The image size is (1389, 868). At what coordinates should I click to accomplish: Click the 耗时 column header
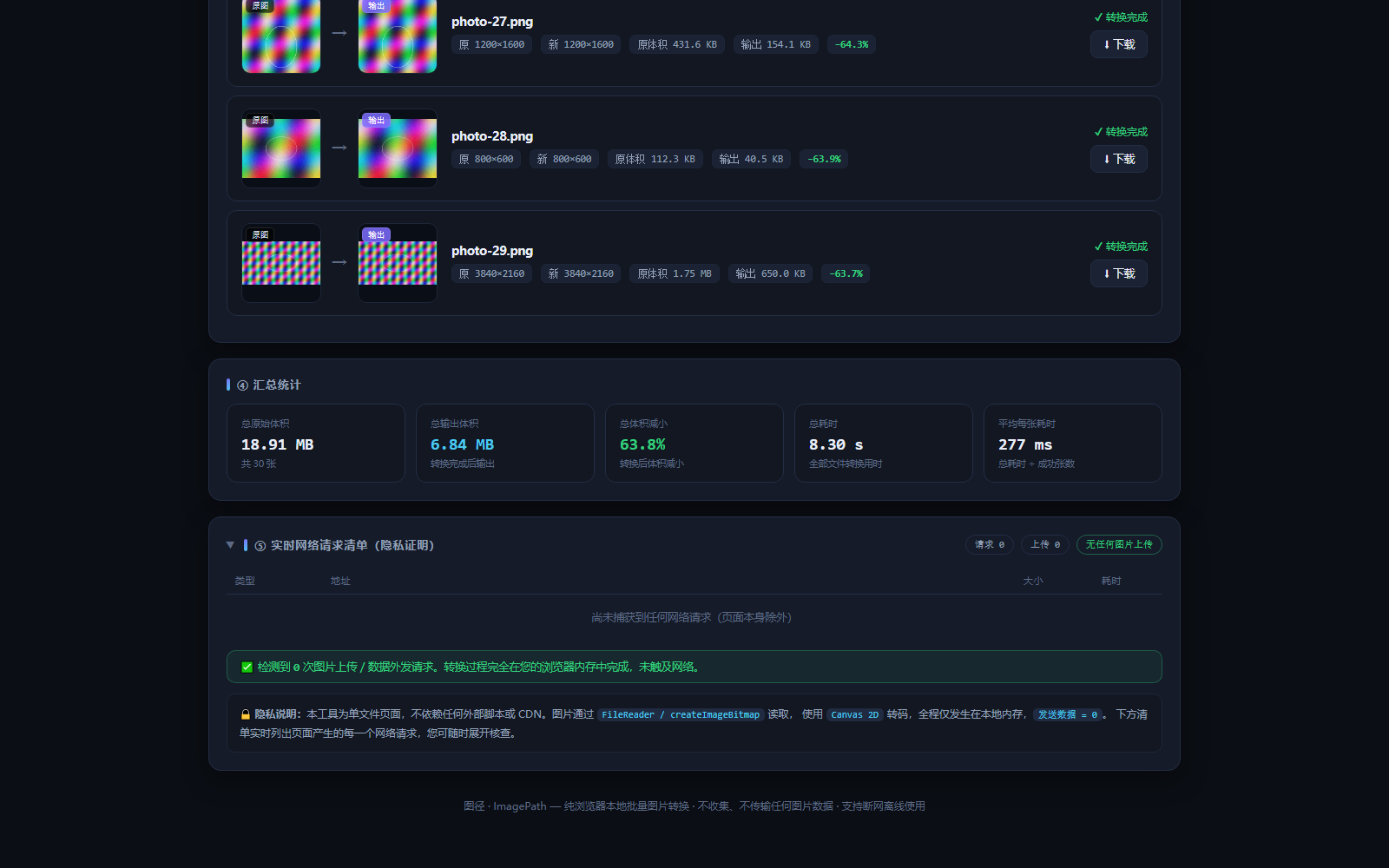point(1111,581)
